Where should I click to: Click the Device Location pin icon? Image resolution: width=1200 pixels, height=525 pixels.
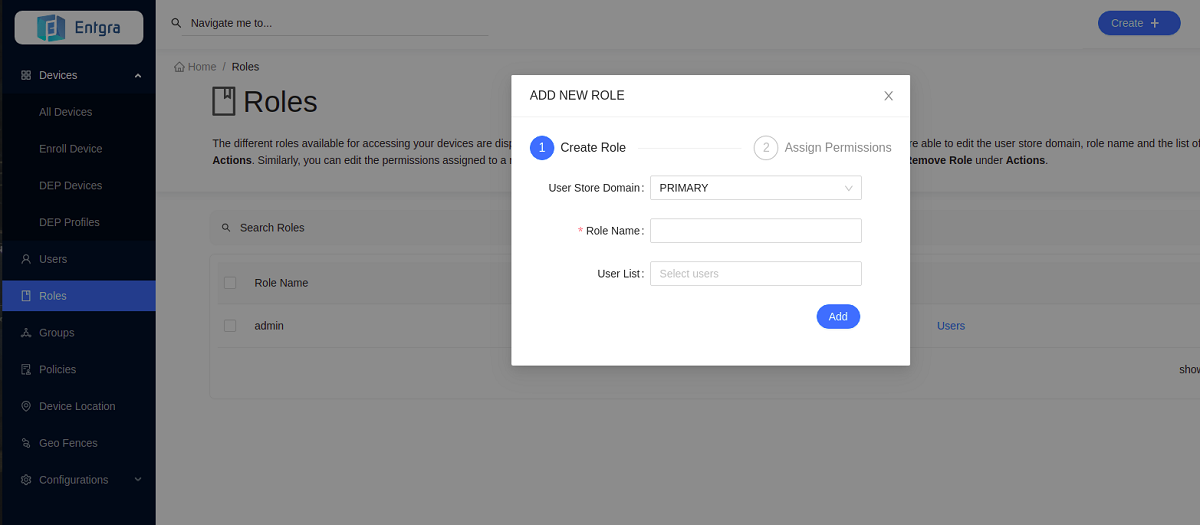pos(26,407)
